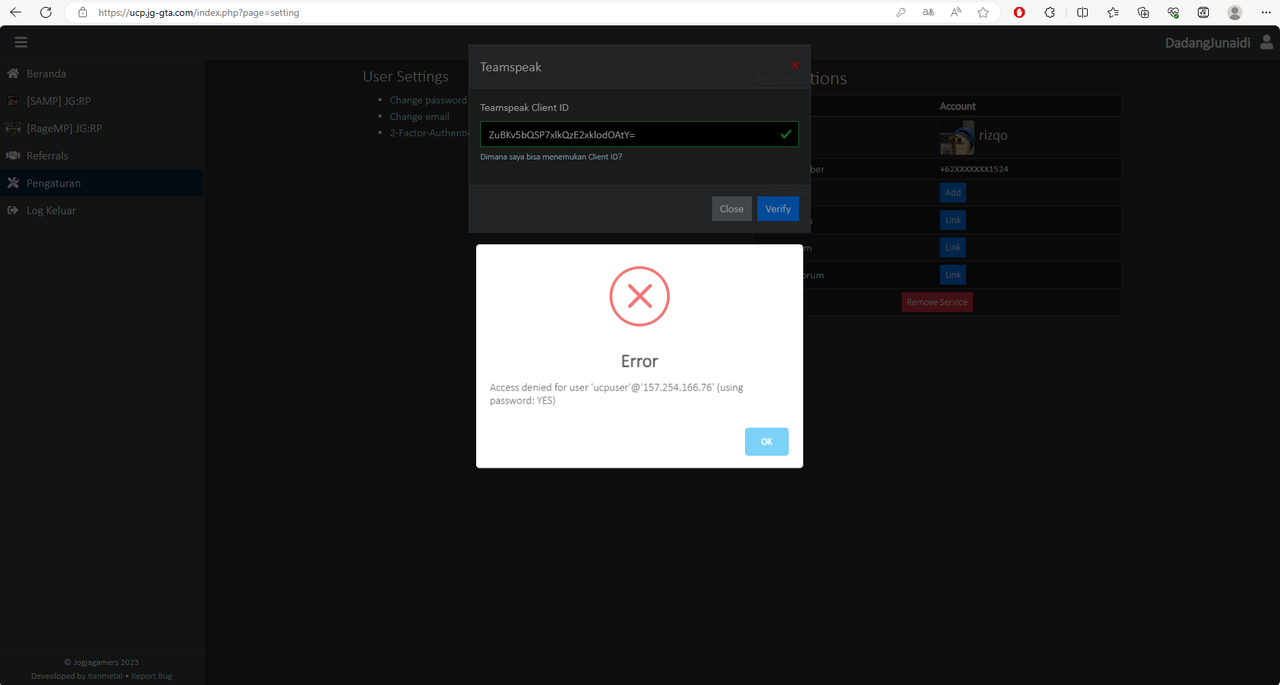Toggle the split screen icon
The width and height of the screenshot is (1280, 685).
point(1083,13)
